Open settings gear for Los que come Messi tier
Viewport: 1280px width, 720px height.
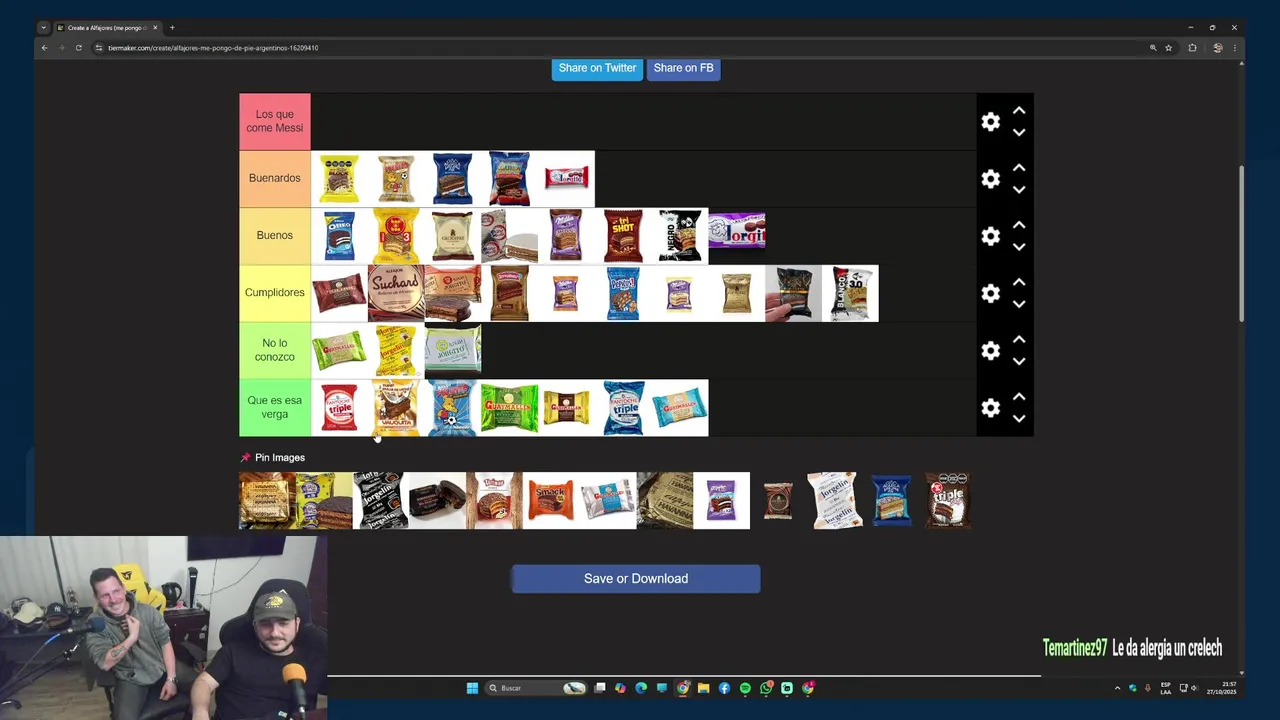point(990,122)
